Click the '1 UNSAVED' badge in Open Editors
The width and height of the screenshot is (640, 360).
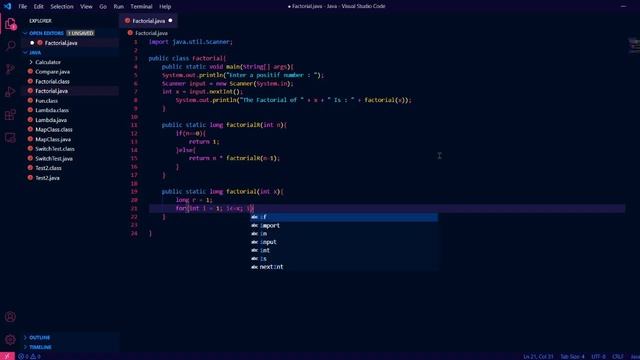[81, 33]
